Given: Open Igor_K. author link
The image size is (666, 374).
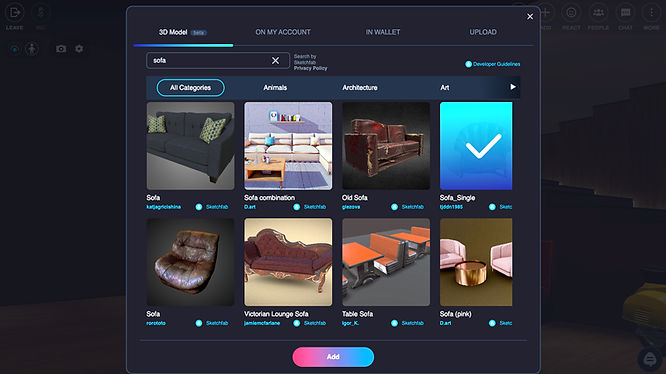Looking at the screenshot, I should pyautogui.click(x=350, y=323).
